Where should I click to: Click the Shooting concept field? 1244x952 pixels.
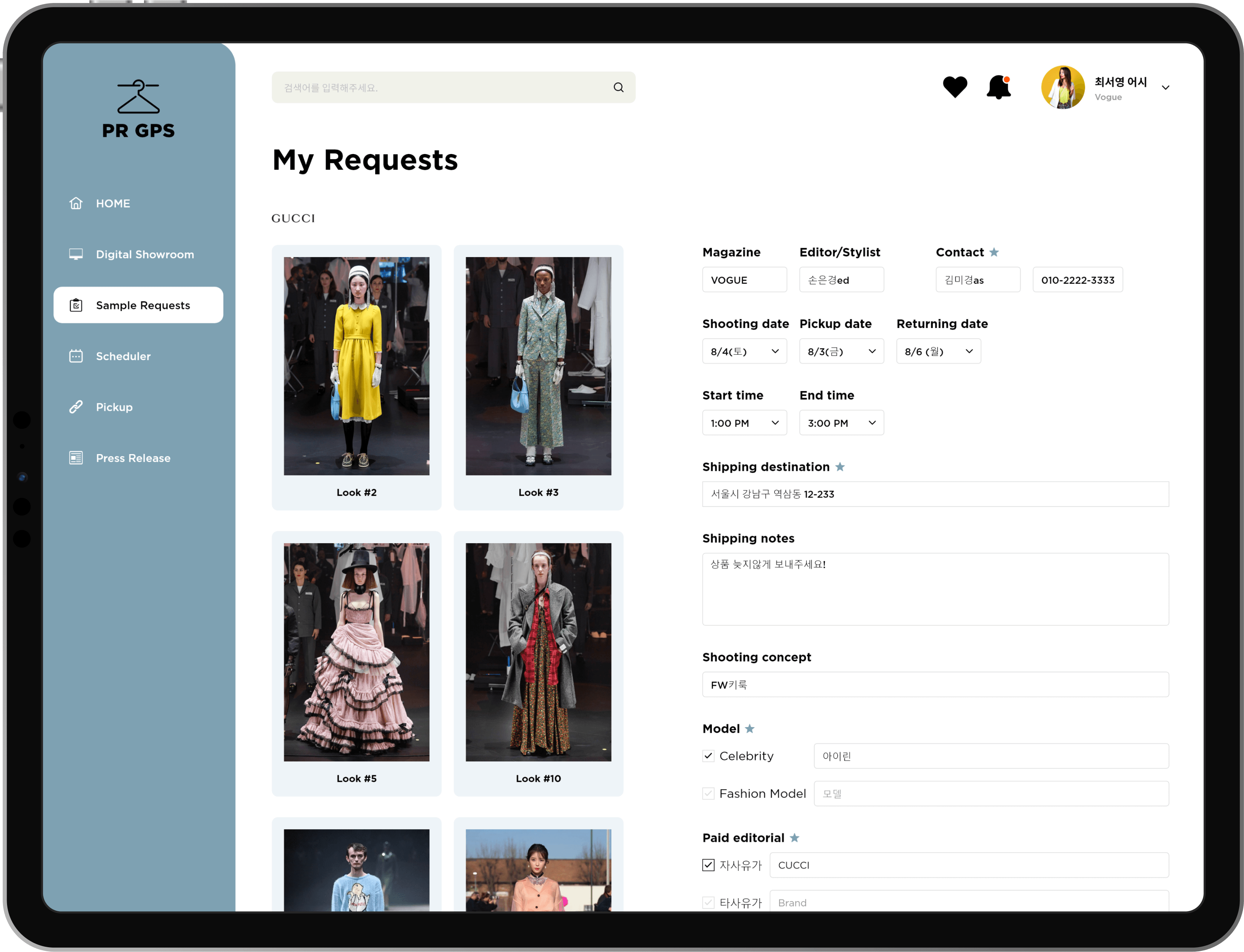[935, 685]
